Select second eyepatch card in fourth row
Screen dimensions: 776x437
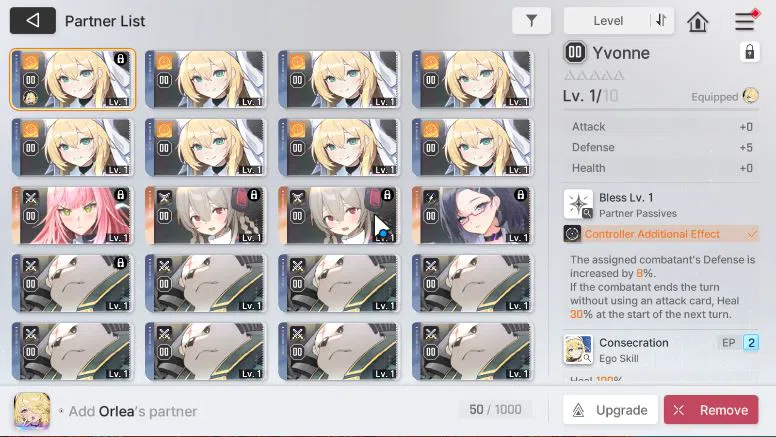tap(206, 283)
